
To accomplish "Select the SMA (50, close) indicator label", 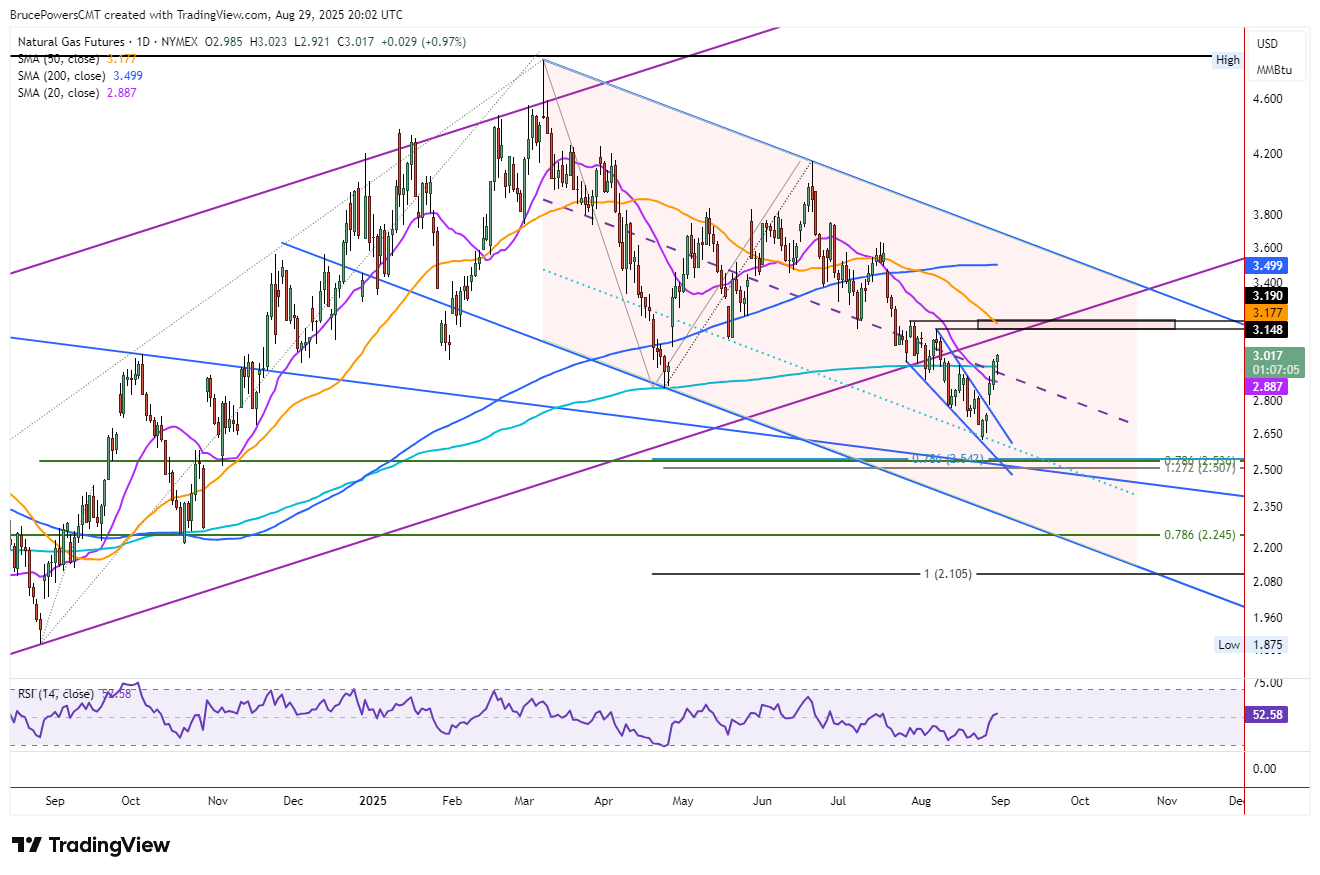I will click(58, 60).
